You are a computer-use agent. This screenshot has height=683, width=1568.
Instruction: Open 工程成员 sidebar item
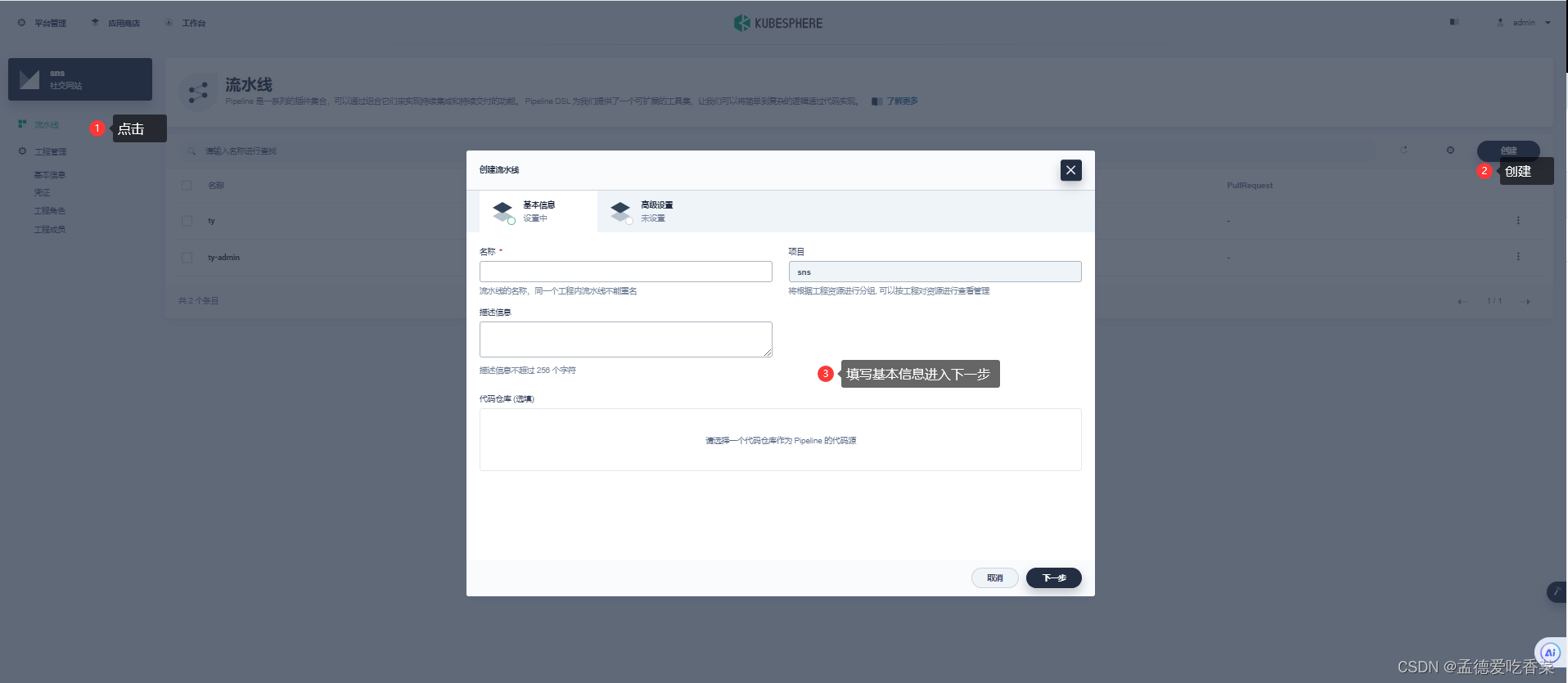tap(49, 230)
